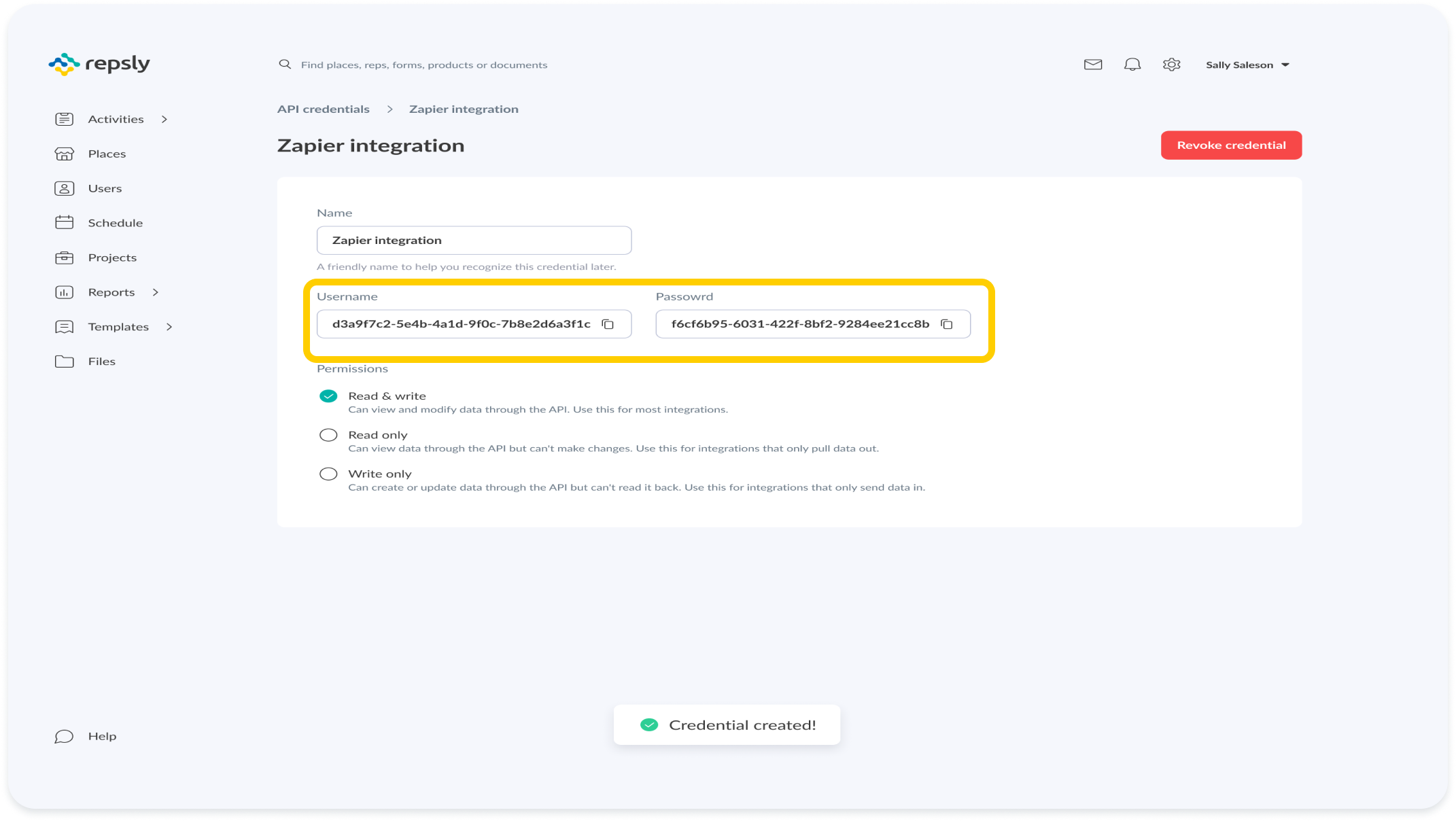1456x821 pixels.
Task: Click the Zapier integration breadcrumb
Action: pos(464,109)
